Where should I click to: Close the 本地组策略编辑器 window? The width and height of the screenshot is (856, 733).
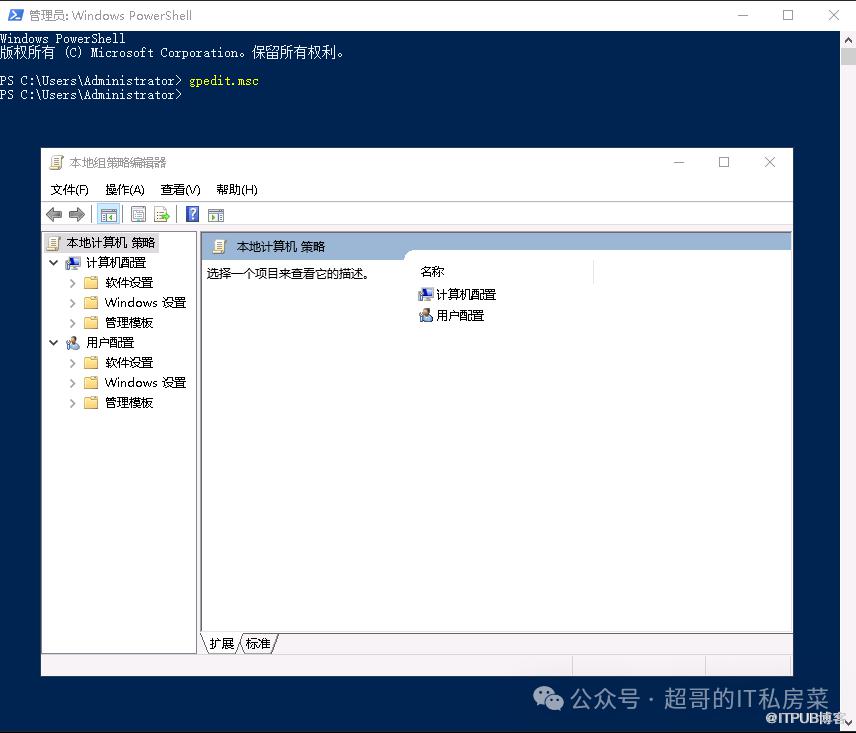[770, 162]
